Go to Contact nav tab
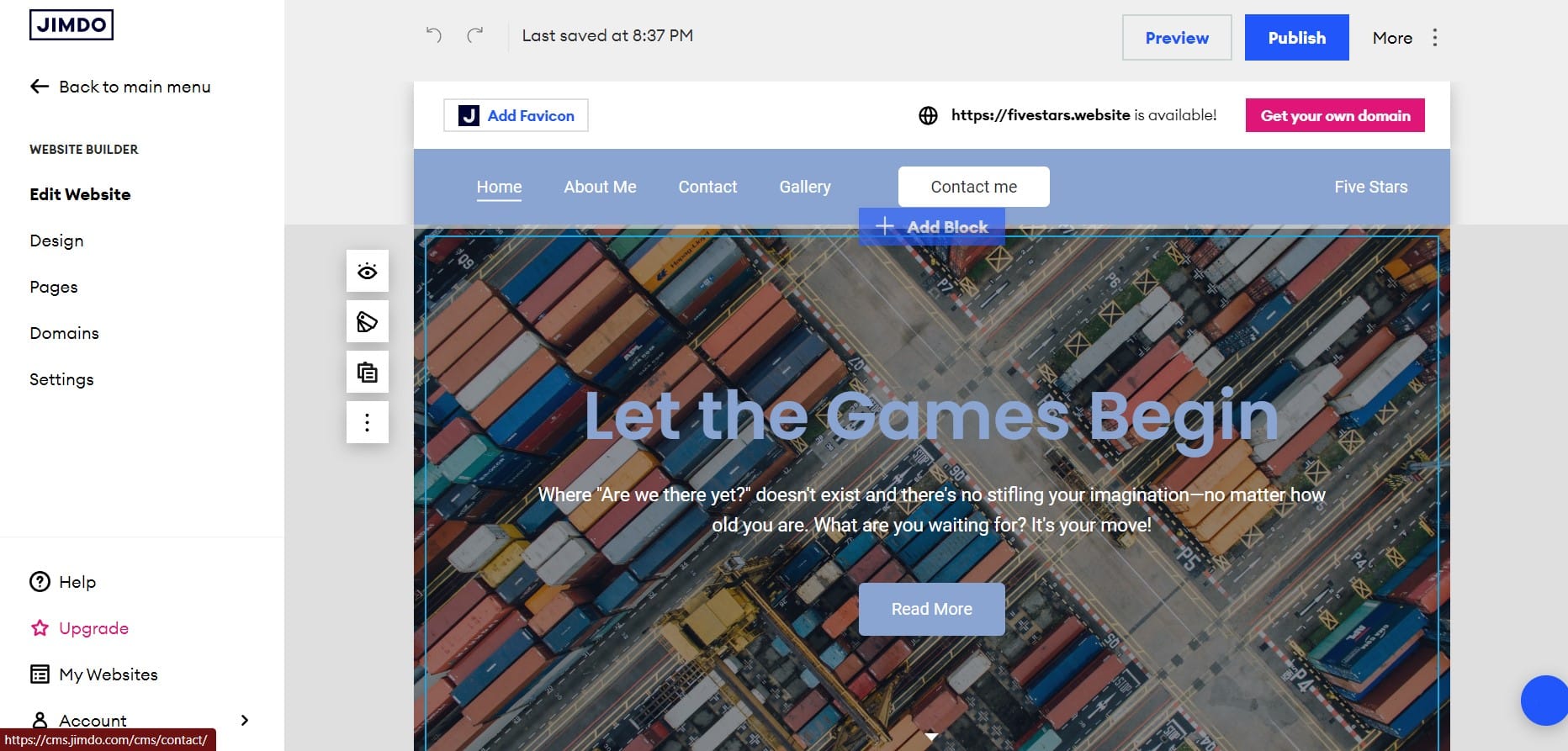This screenshot has width=1568, height=751. point(707,187)
